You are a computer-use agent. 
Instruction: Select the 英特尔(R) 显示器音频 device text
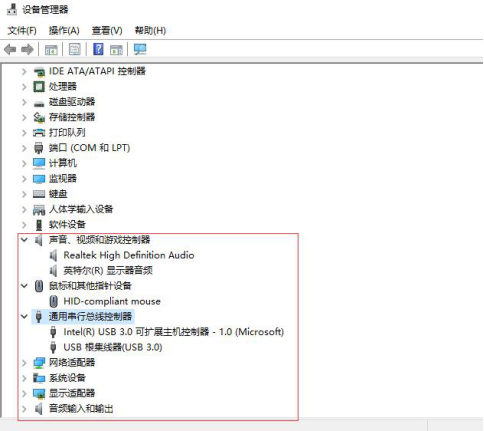click(x=108, y=271)
